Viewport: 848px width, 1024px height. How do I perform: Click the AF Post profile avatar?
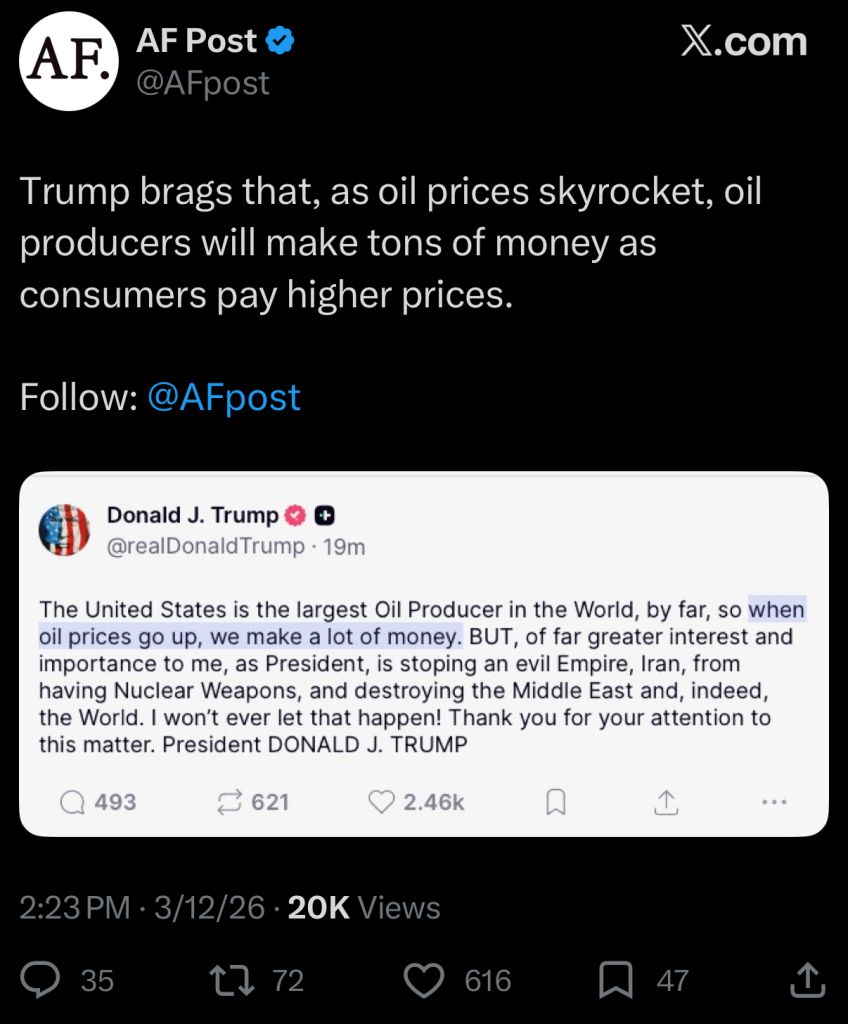coord(69,60)
